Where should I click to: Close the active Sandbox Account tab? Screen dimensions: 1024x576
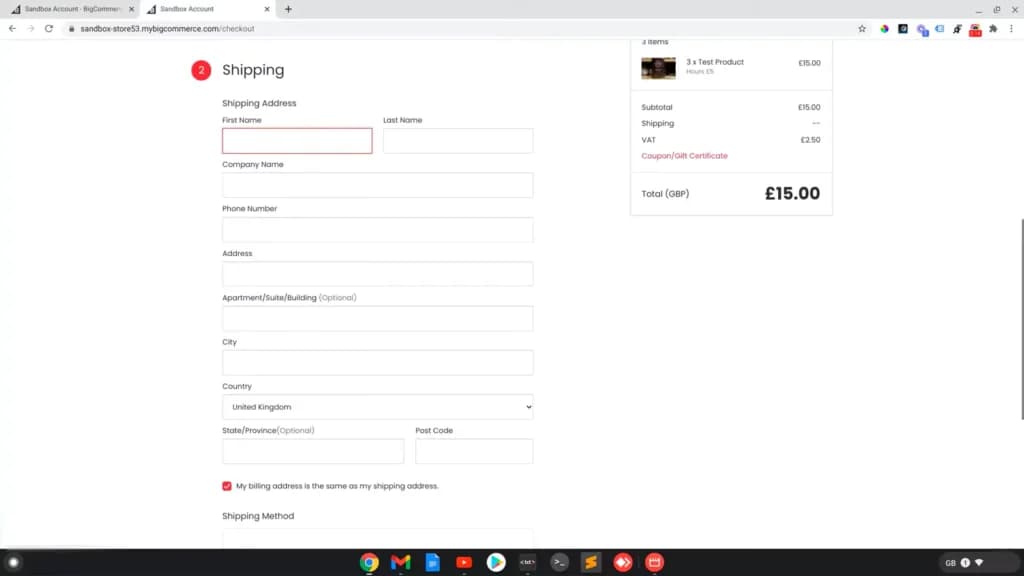(266, 9)
